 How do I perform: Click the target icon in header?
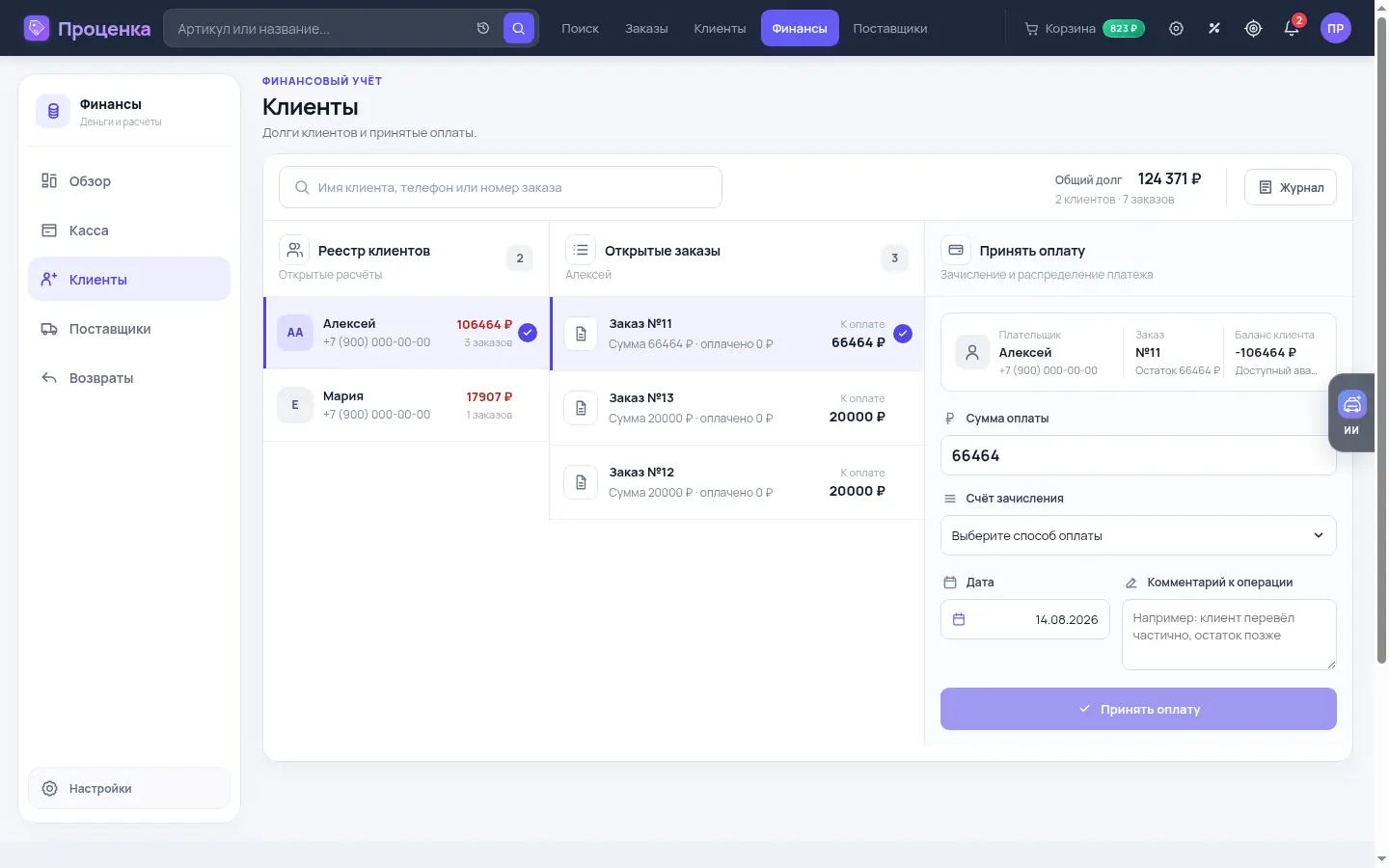click(1253, 28)
